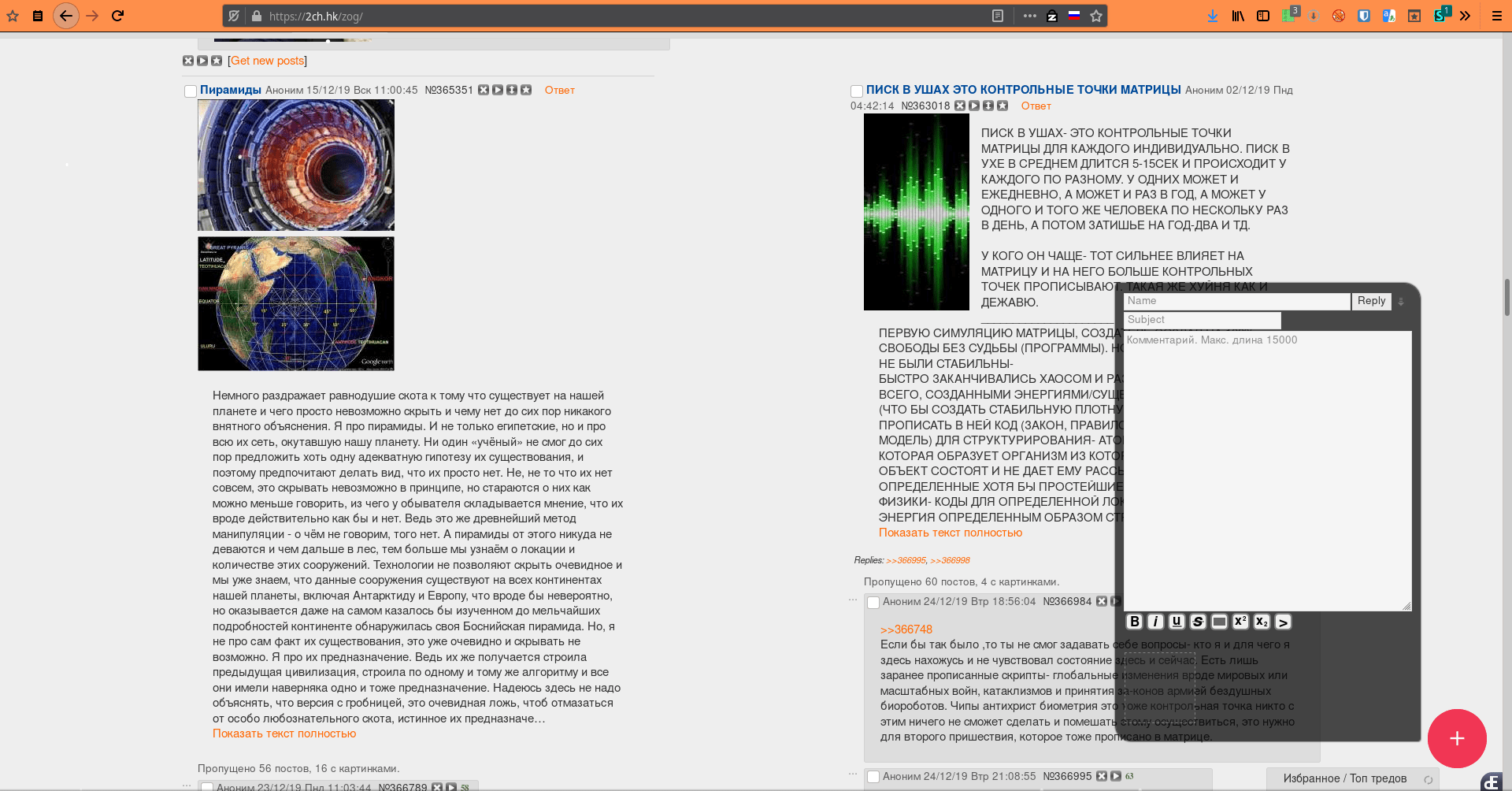Favorite thread №363018 with its star icon
Screen dimensions: 1512x791
(1002, 106)
